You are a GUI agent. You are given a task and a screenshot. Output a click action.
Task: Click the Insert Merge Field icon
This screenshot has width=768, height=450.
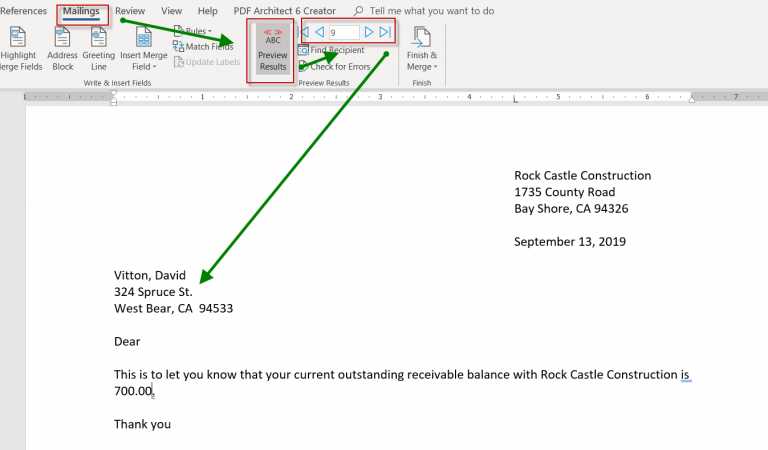(x=143, y=38)
